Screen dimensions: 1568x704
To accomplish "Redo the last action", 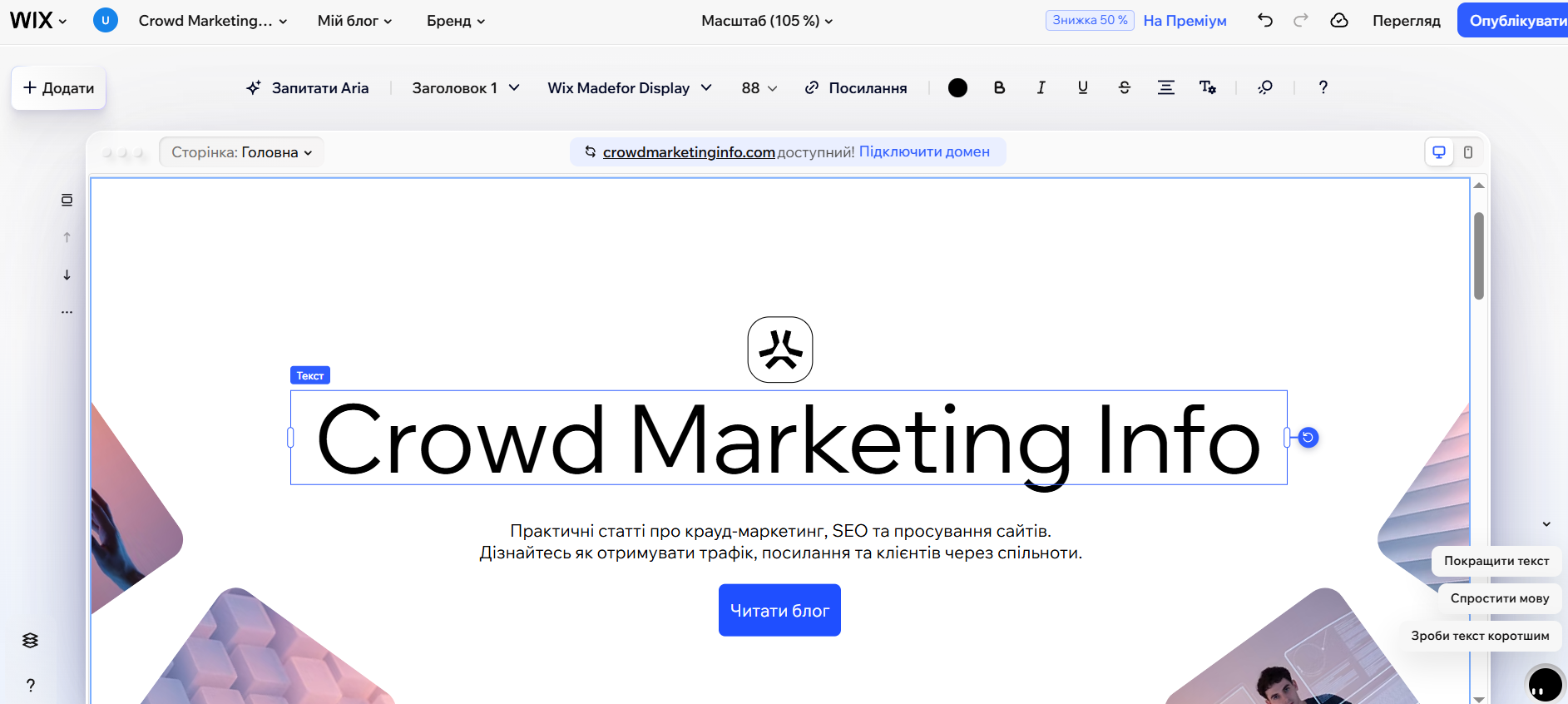I will tap(1301, 21).
